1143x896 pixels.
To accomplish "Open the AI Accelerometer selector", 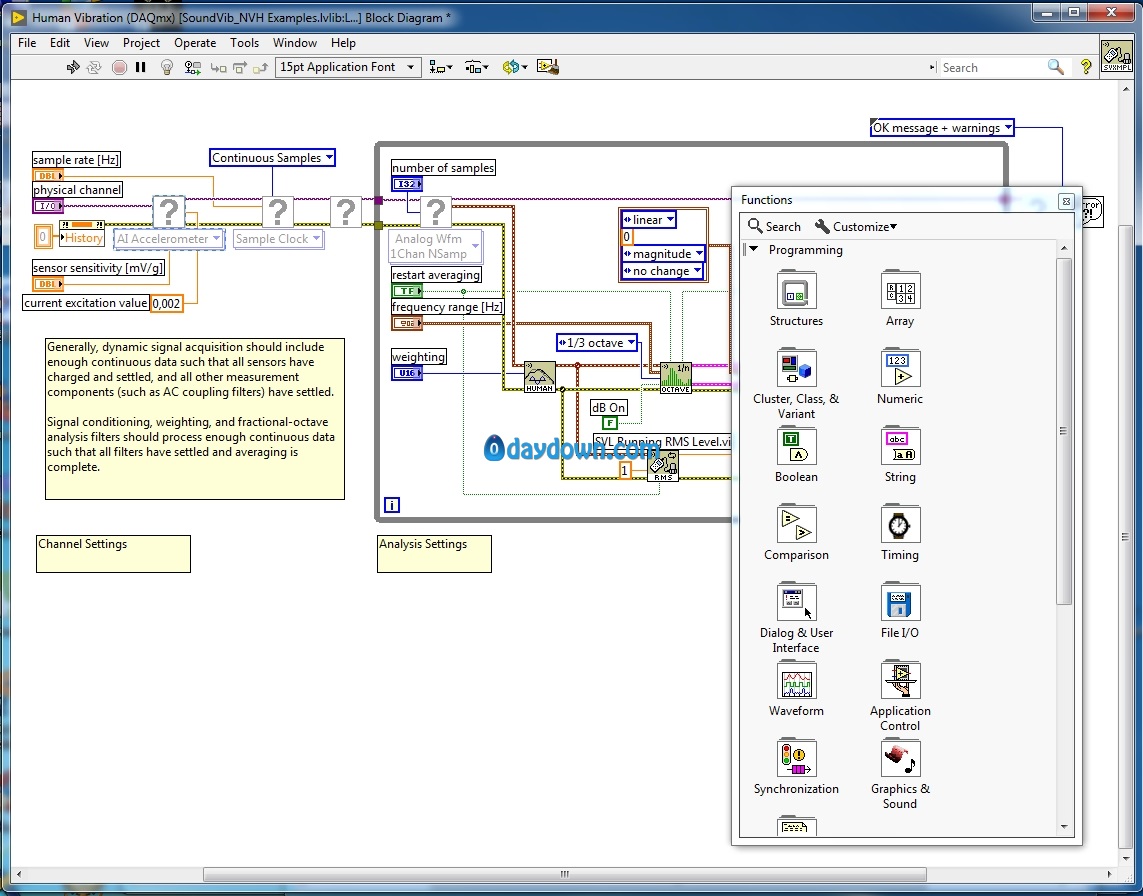I will [168, 238].
